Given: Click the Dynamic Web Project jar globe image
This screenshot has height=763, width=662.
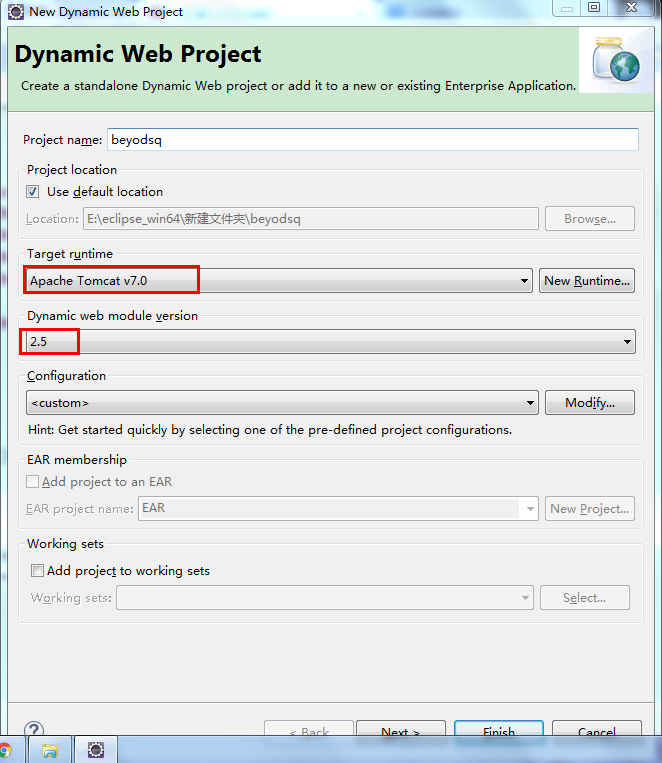Looking at the screenshot, I should (x=616, y=60).
